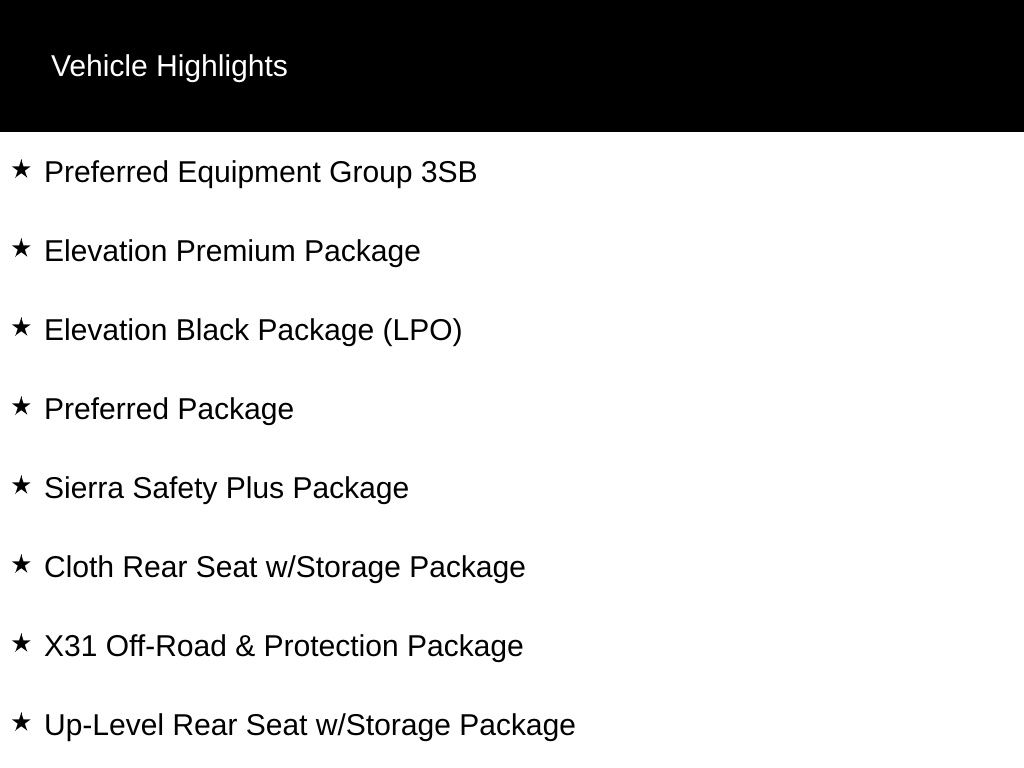
Task: Click the star beside Preferred Package
Action: click(21, 406)
